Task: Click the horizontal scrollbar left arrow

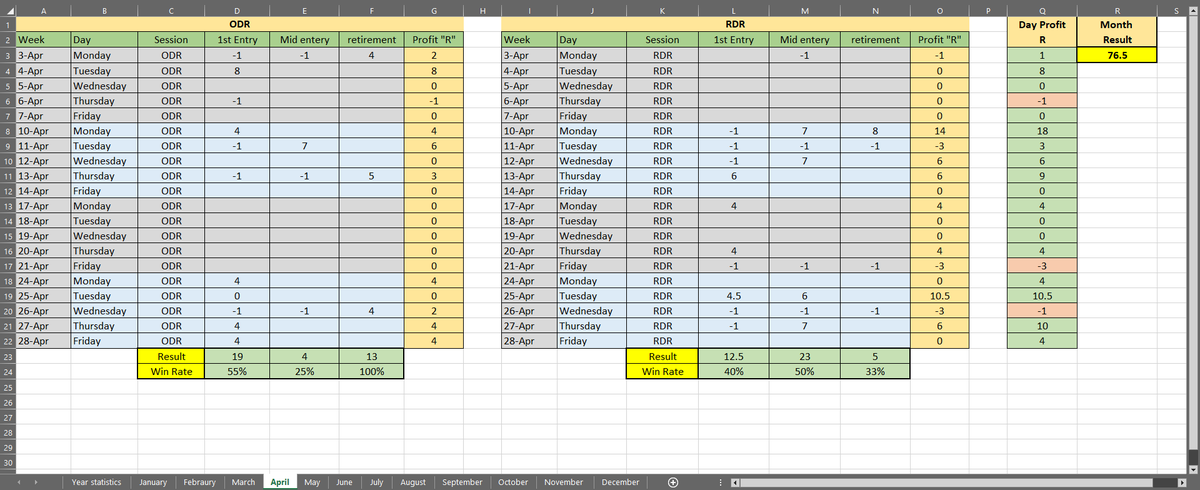Action: click(735, 482)
